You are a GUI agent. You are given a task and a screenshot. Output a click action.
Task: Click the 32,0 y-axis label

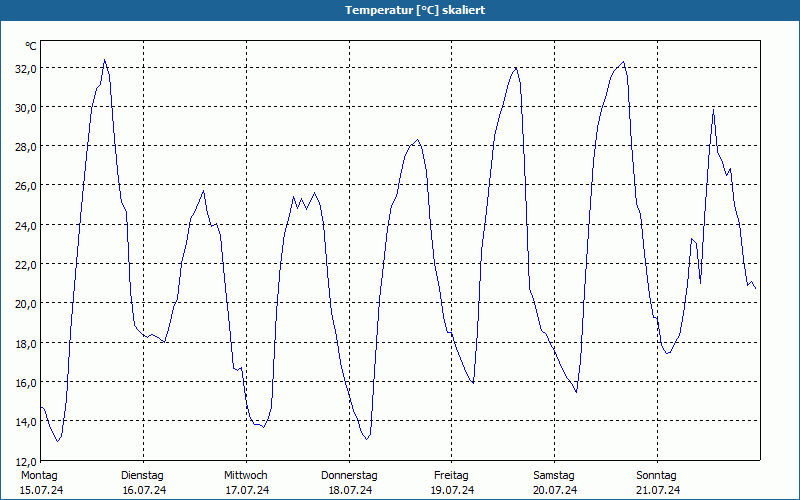[x=26, y=68]
